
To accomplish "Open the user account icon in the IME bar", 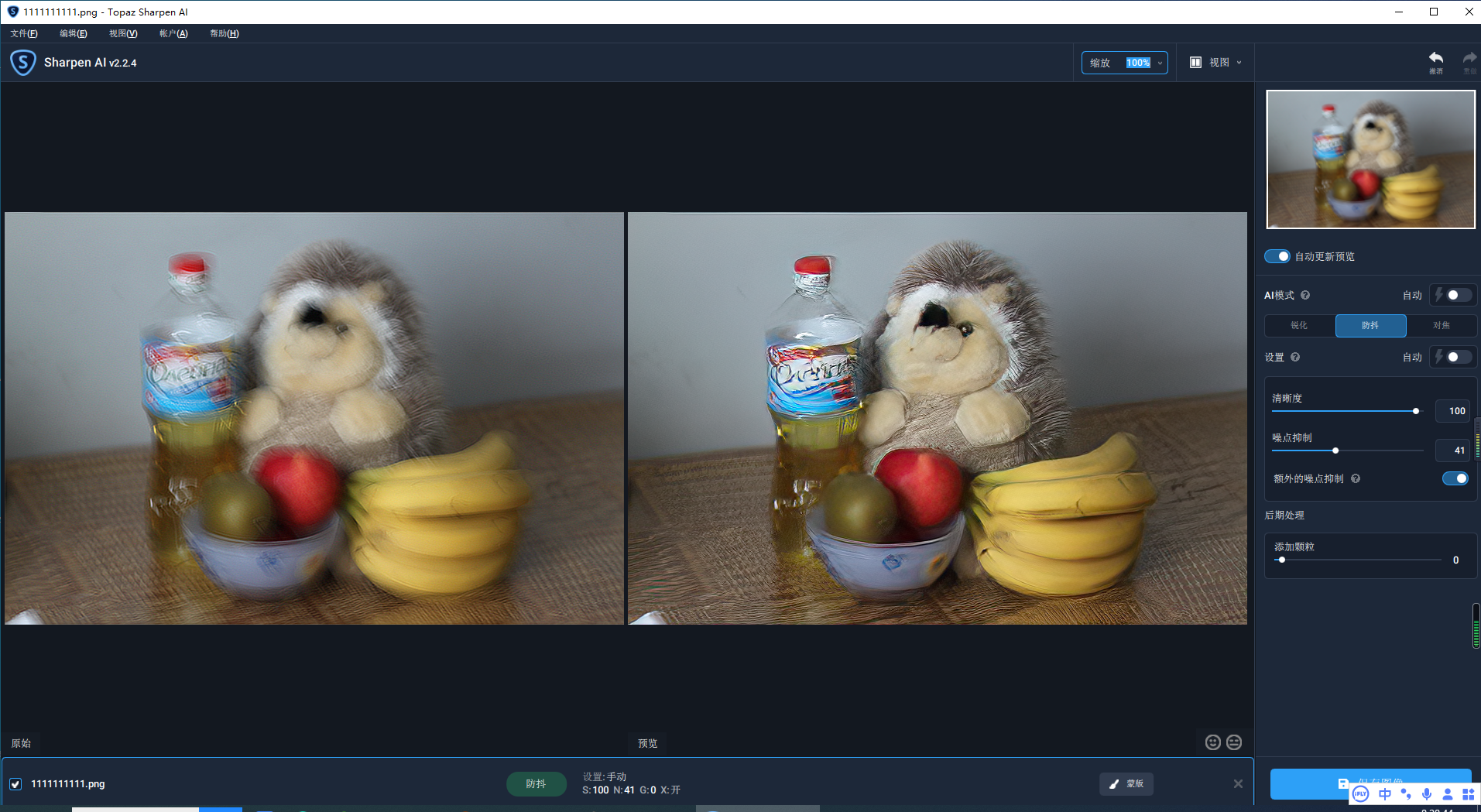I will [x=1448, y=794].
